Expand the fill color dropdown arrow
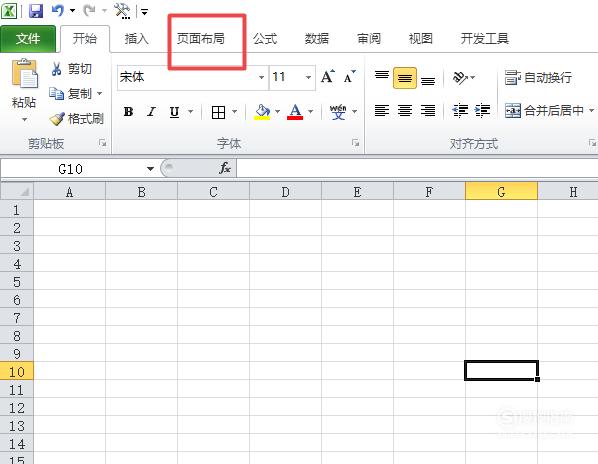The image size is (598, 464). pos(277,112)
